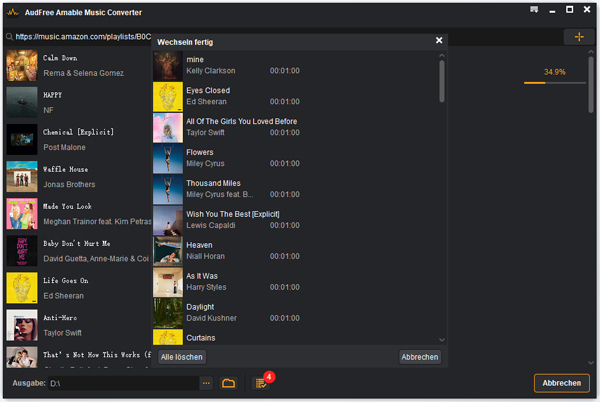Click Alle löschen button
The width and height of the screenshot is (600, 402).
point(182,357)
